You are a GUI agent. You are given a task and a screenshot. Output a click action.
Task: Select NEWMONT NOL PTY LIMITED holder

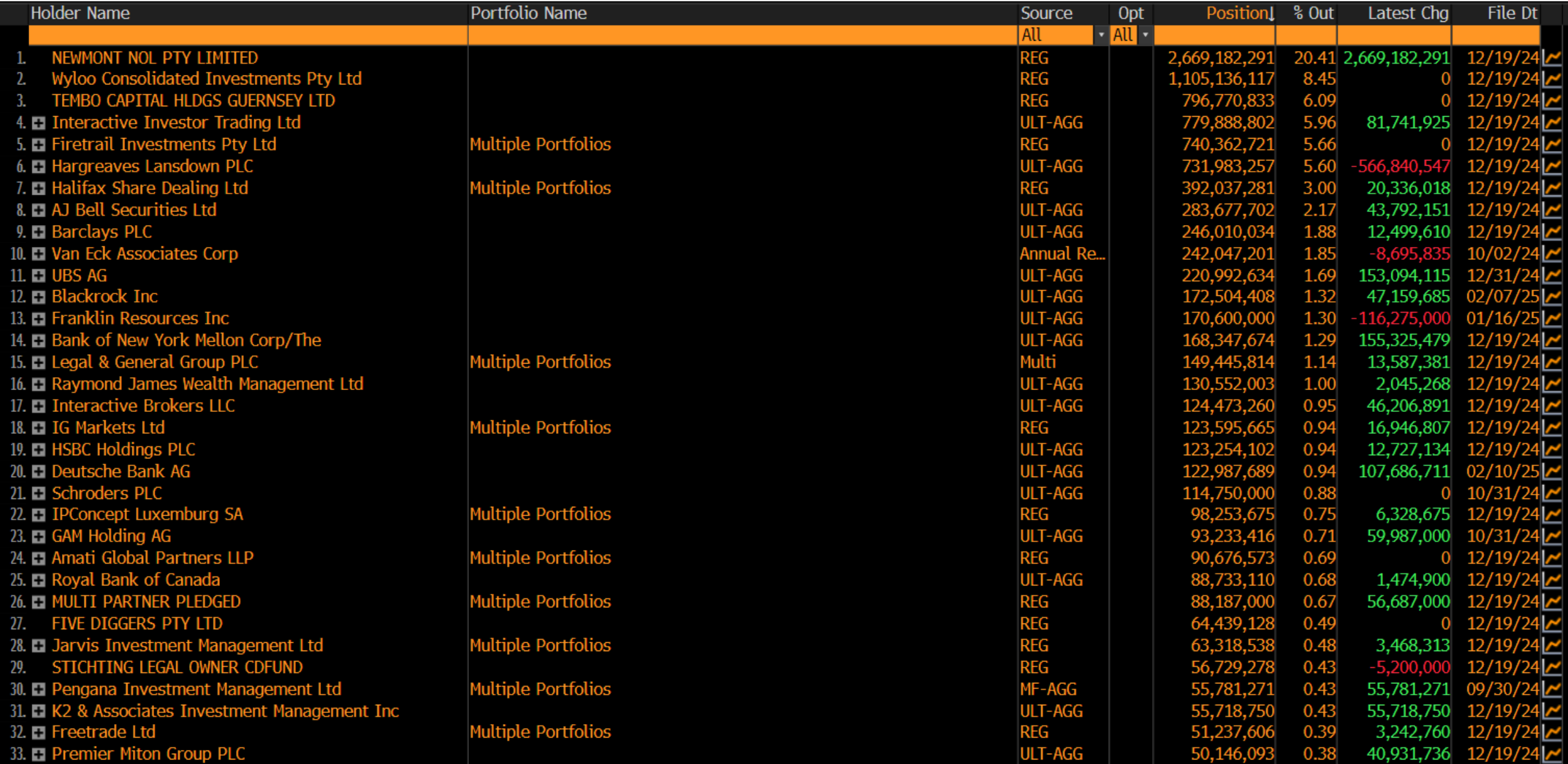155,58
